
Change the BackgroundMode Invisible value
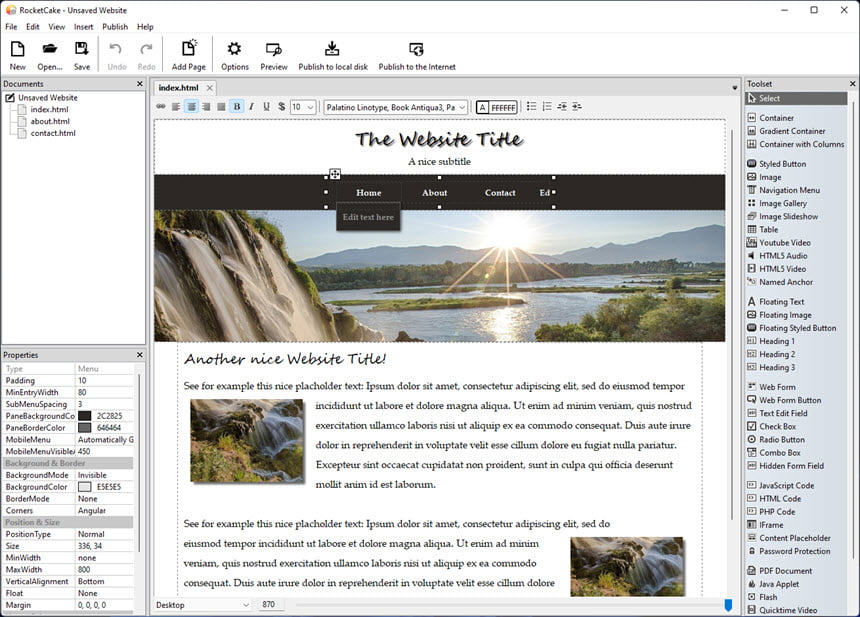point(104,476)
